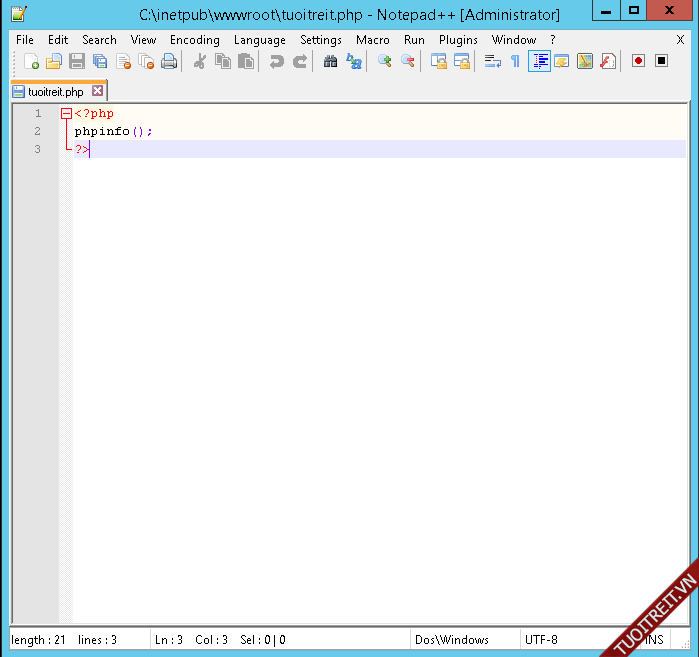The height and width of the screenshot is (657, 699).
Task: Click the Print toolbar icon
Action: (x=169, y=61)
